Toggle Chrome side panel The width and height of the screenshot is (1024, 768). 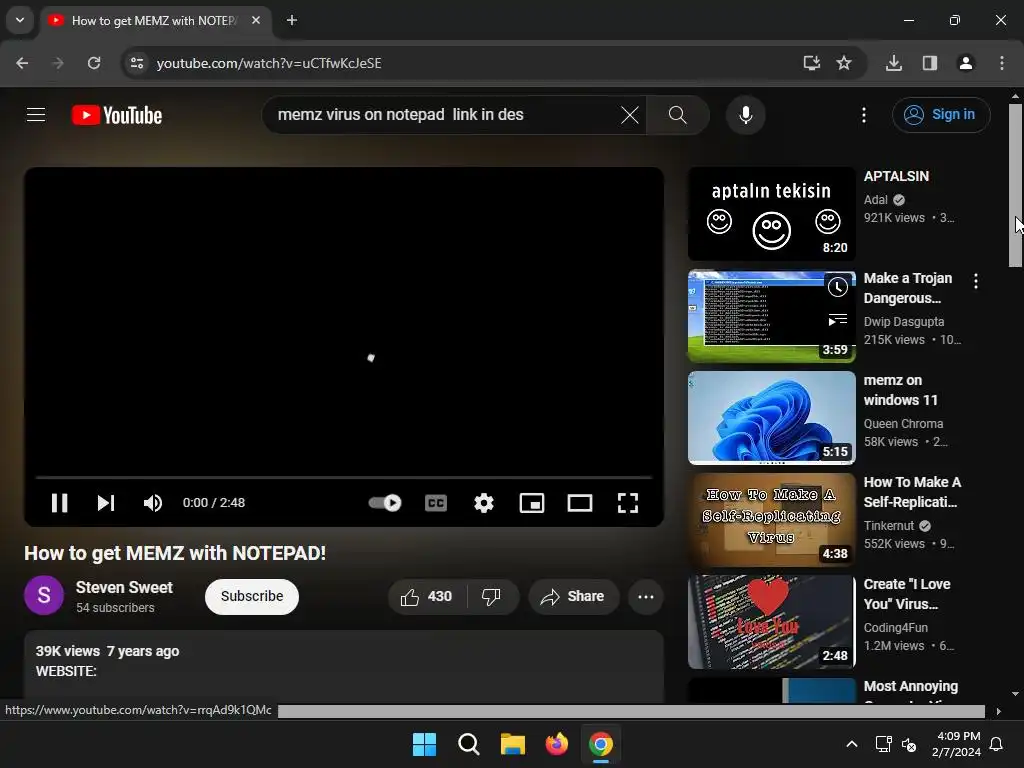tap(929, 63)
